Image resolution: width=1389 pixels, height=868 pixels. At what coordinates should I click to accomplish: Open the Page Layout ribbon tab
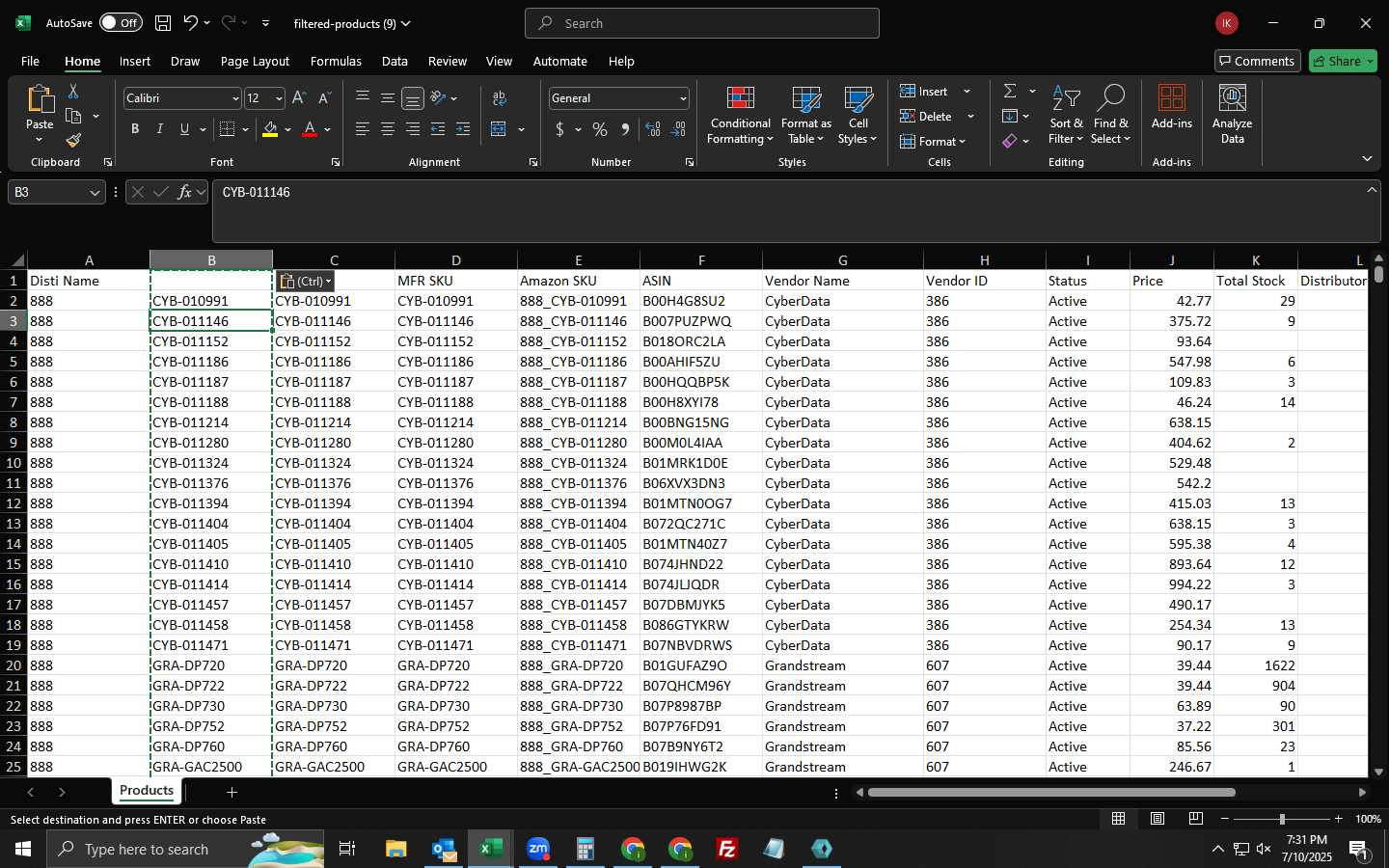(x=255, y=61)
